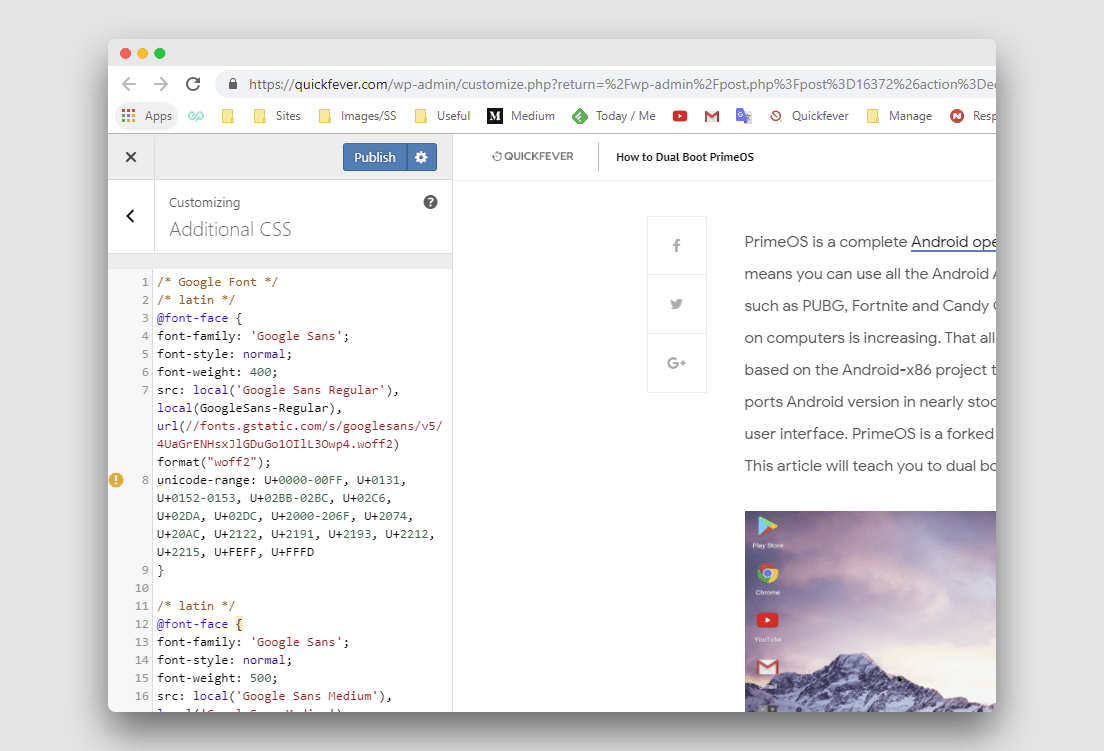Open publish settings gear

422,157
